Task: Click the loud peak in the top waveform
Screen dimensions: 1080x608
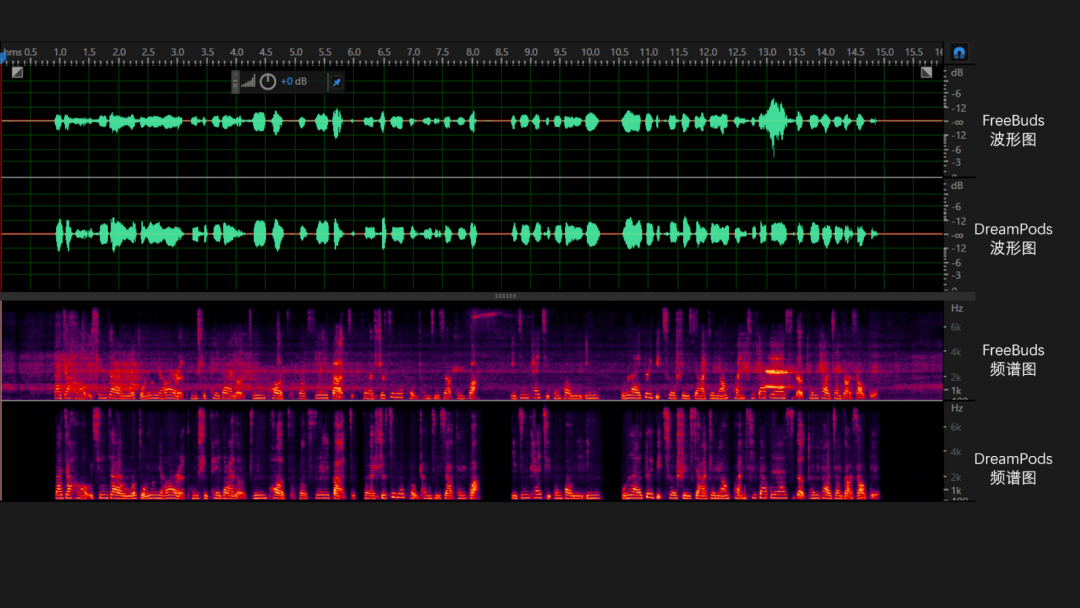Action: [x=773, y=121]
